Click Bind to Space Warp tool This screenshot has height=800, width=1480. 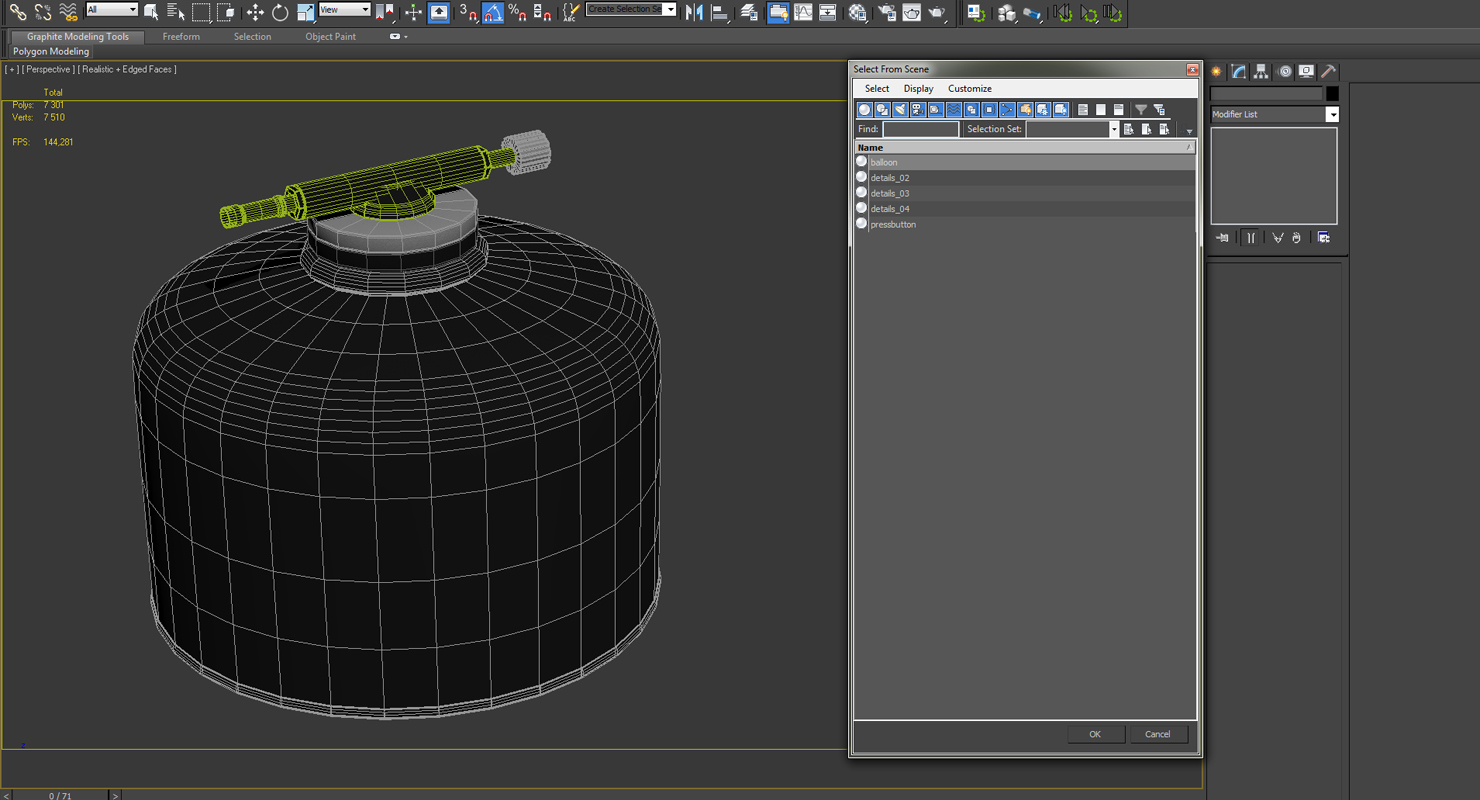[68, 12]
